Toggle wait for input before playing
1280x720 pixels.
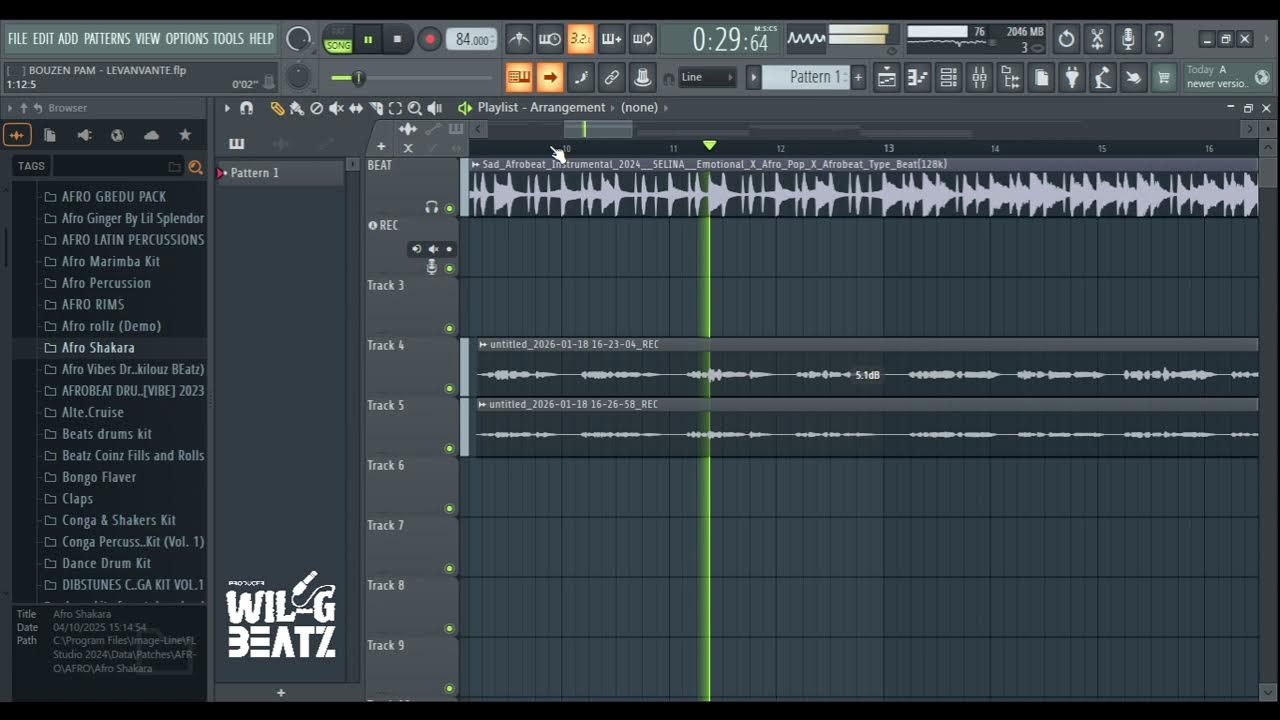click(x=549, y=39)
